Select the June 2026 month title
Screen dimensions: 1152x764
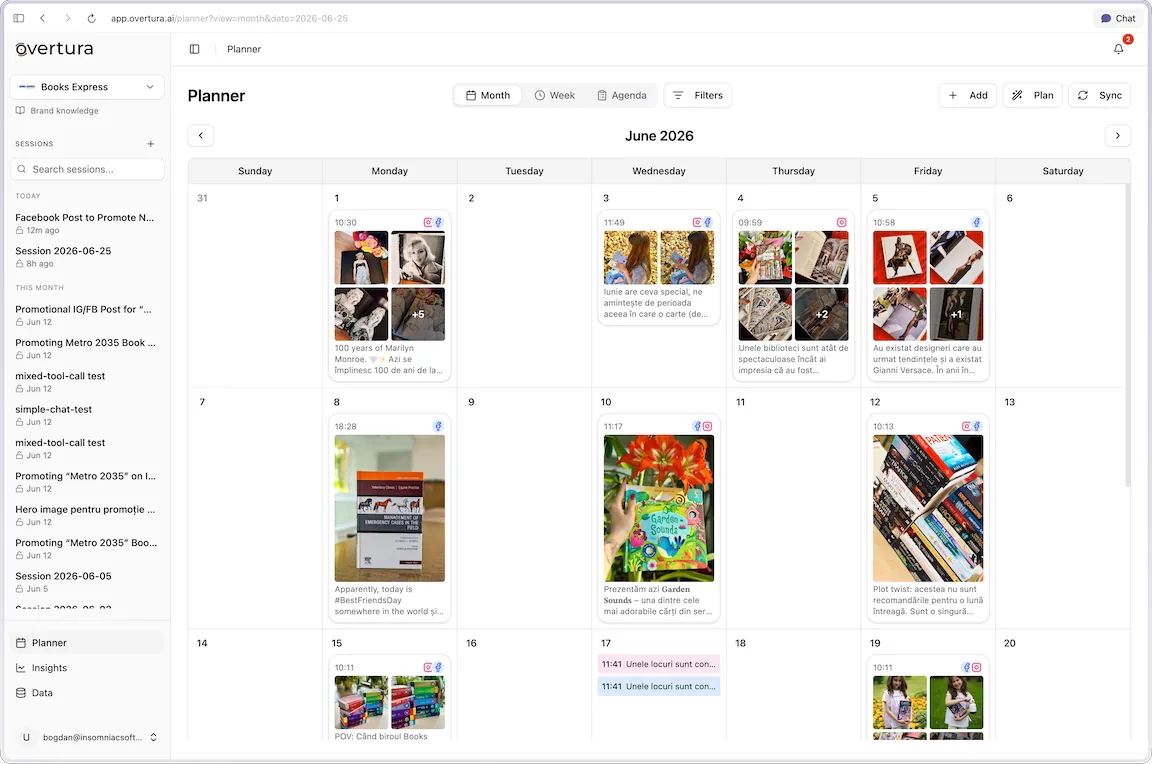tap(659, 136)
